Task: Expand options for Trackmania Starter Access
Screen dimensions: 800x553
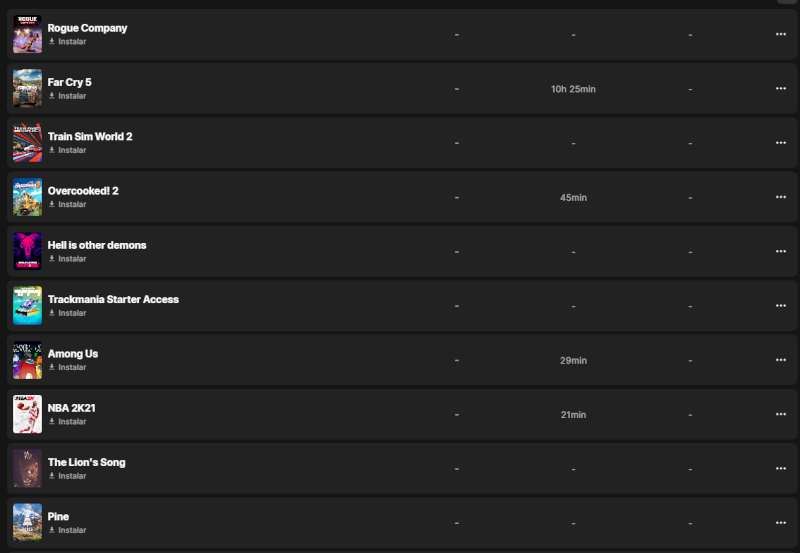Action: pos(781,305)
